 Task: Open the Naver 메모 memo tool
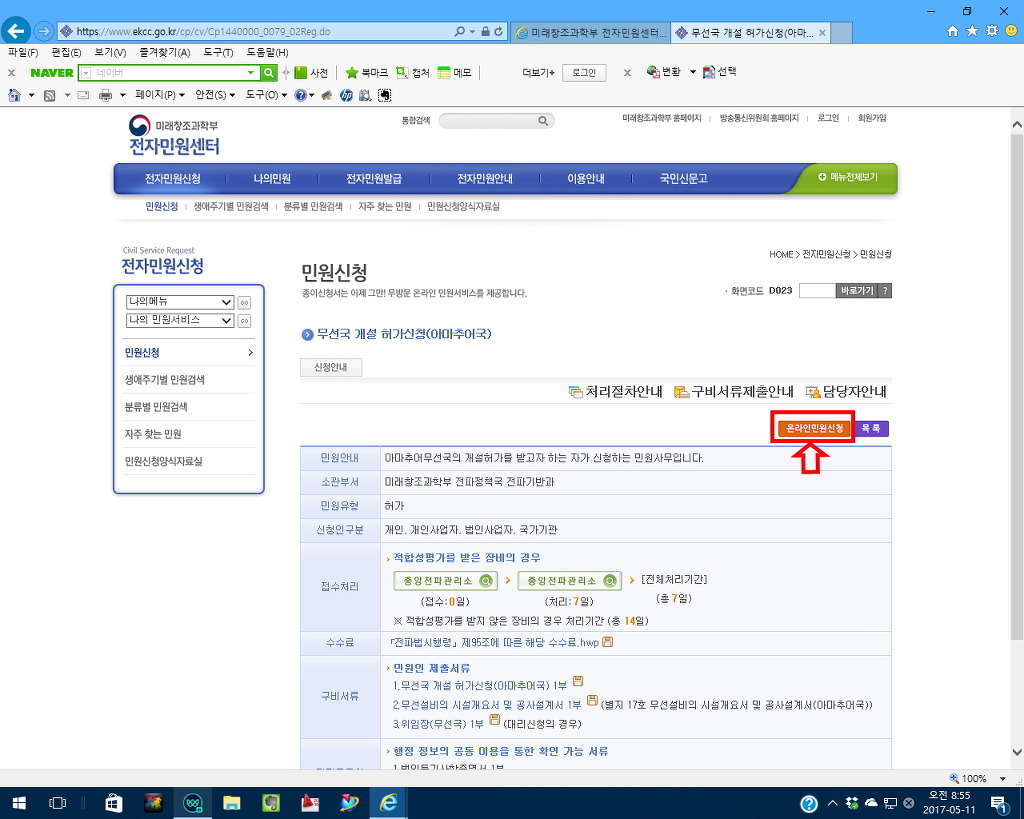(x=455, y=72)
